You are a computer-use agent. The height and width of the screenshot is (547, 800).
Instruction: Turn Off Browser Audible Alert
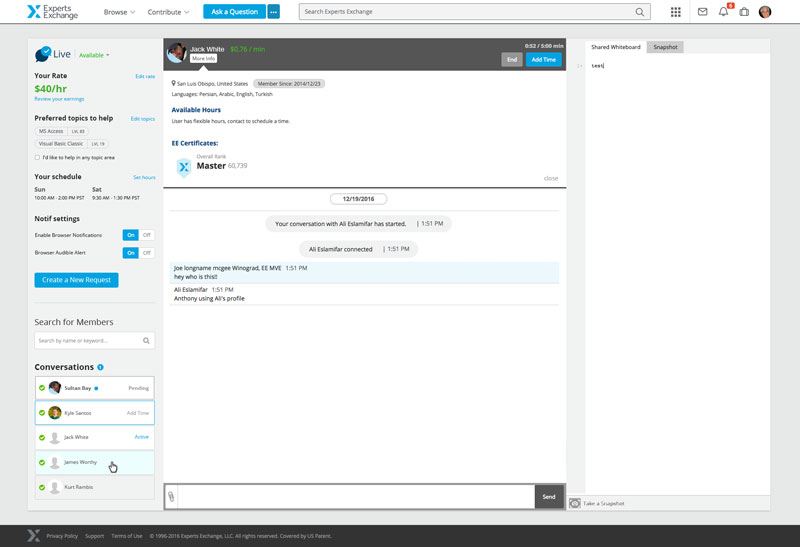[147, 253]
